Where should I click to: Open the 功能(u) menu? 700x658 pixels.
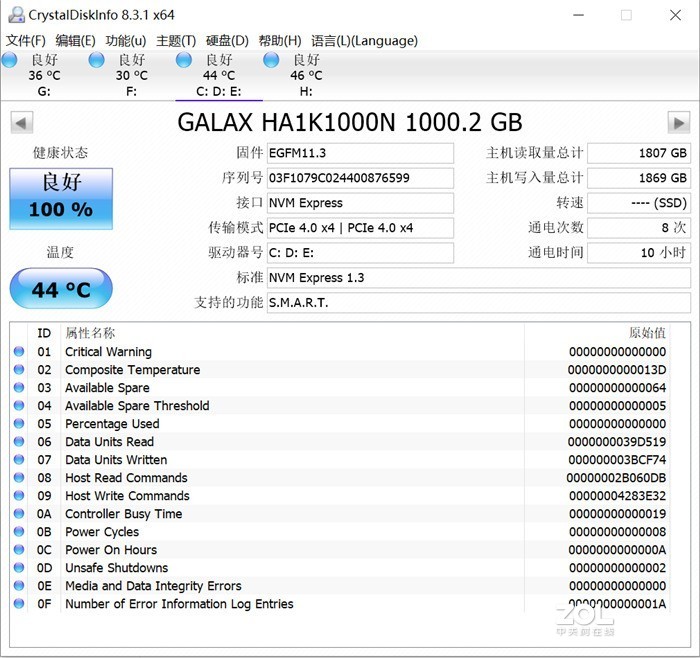tap(126, 41)
